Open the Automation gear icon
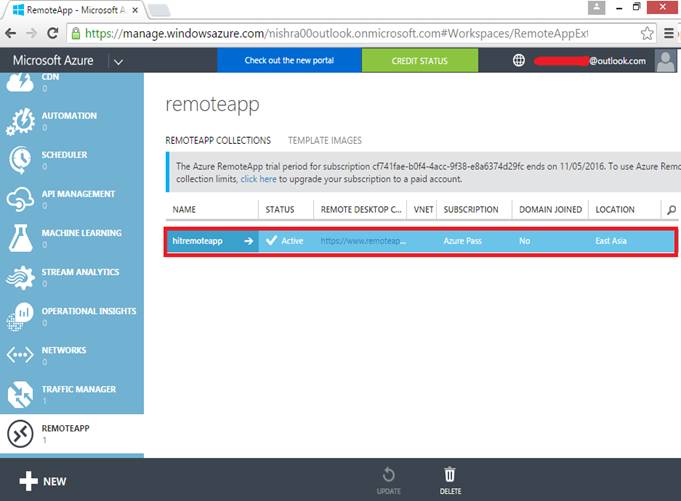Image resolution: width=681 pixels, height=501 pixels. (x=20, y=121)
